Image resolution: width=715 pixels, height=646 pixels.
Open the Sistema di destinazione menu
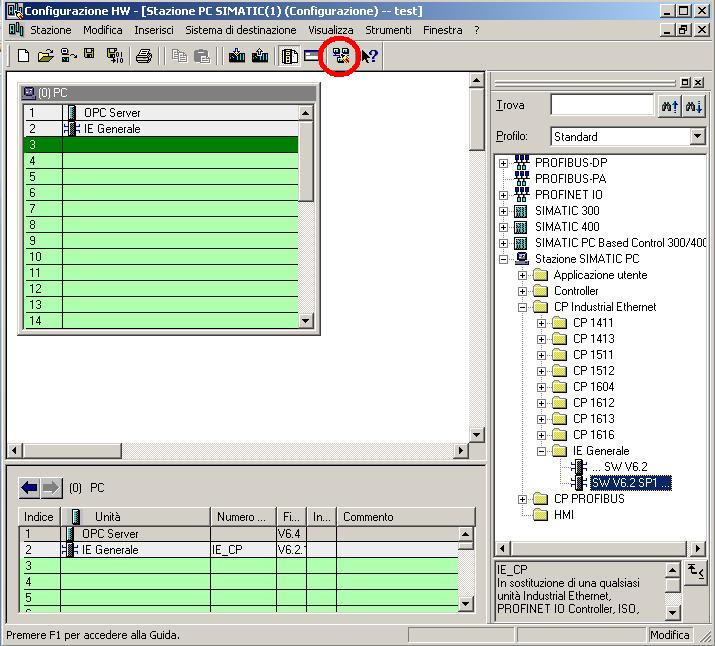[x=241, y=30]
